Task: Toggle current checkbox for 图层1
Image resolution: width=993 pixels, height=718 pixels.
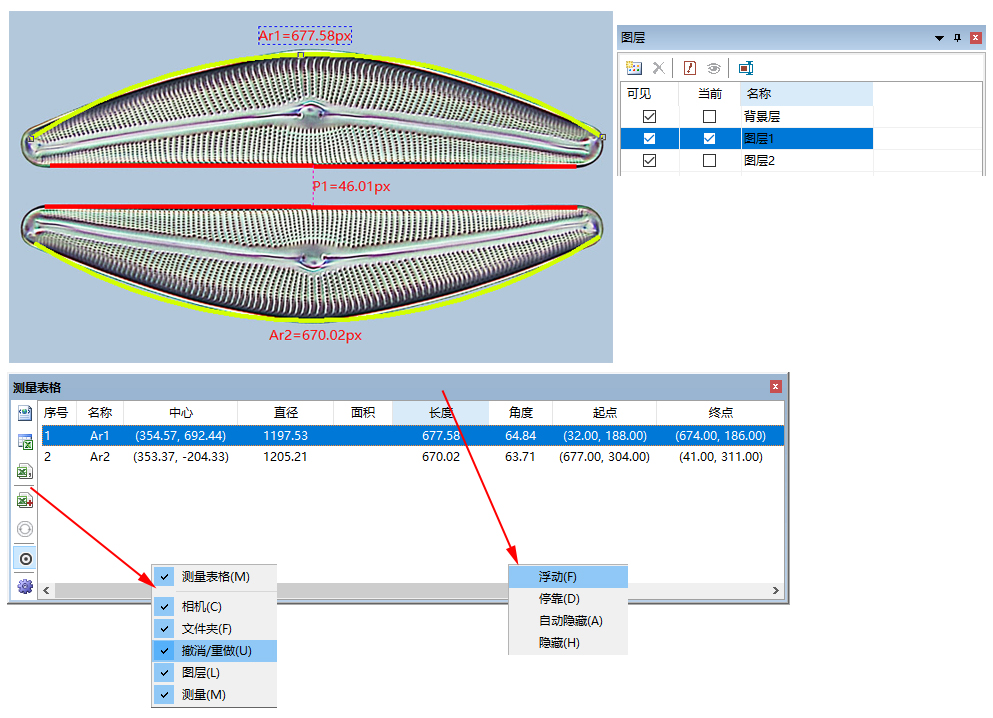Action: point(709,138)
